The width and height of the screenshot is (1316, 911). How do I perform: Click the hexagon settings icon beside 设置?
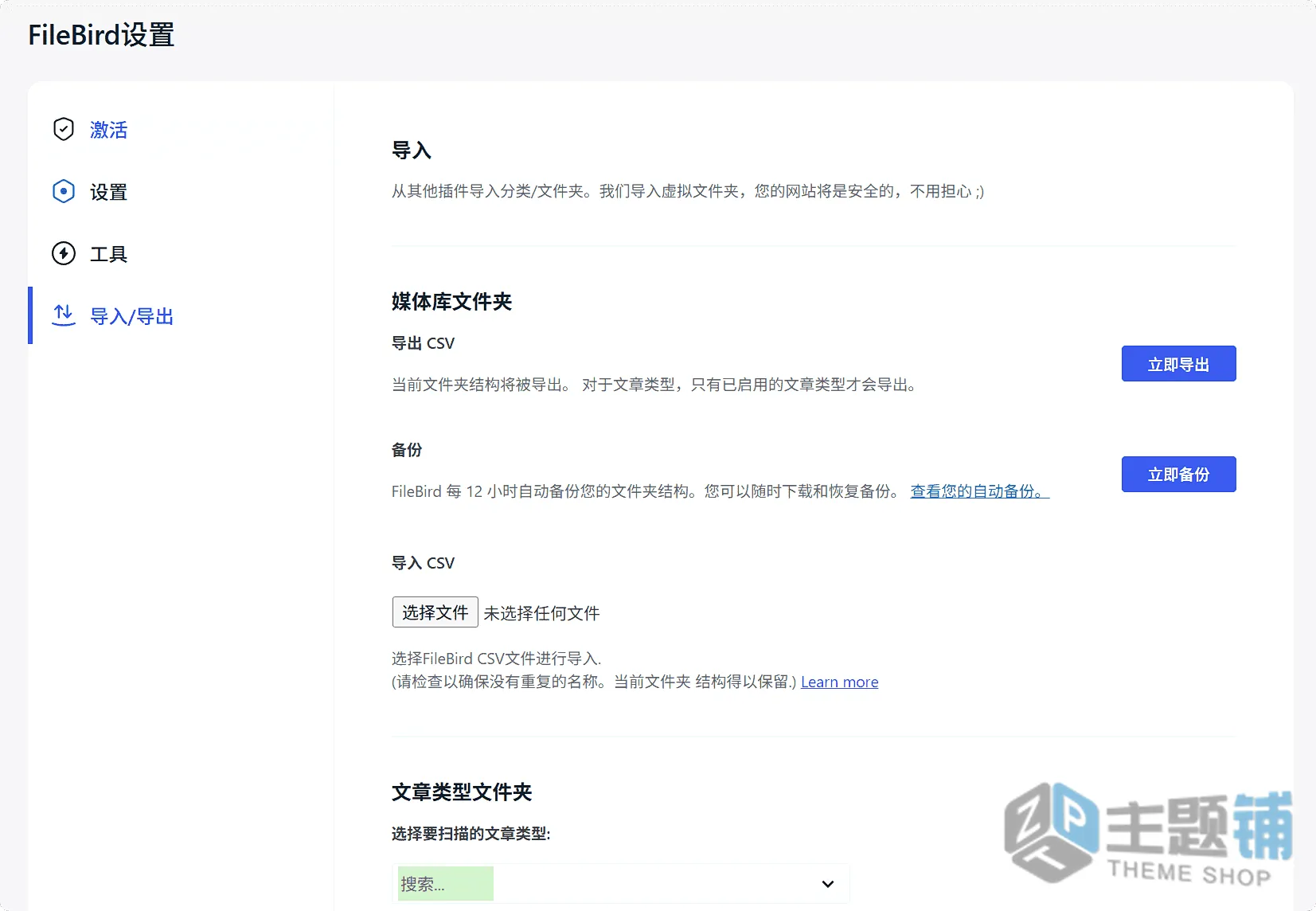[x=64, y=191]
